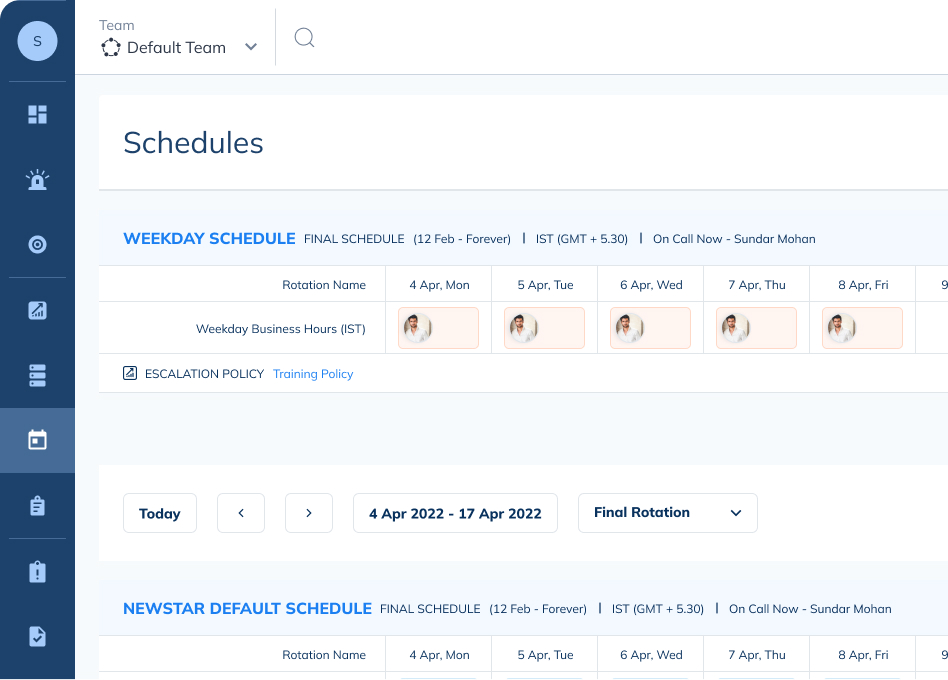948x680 pixels.
Task: View Analytics from the sidebar
Action: pyautogui.click(x=37, y=309)
